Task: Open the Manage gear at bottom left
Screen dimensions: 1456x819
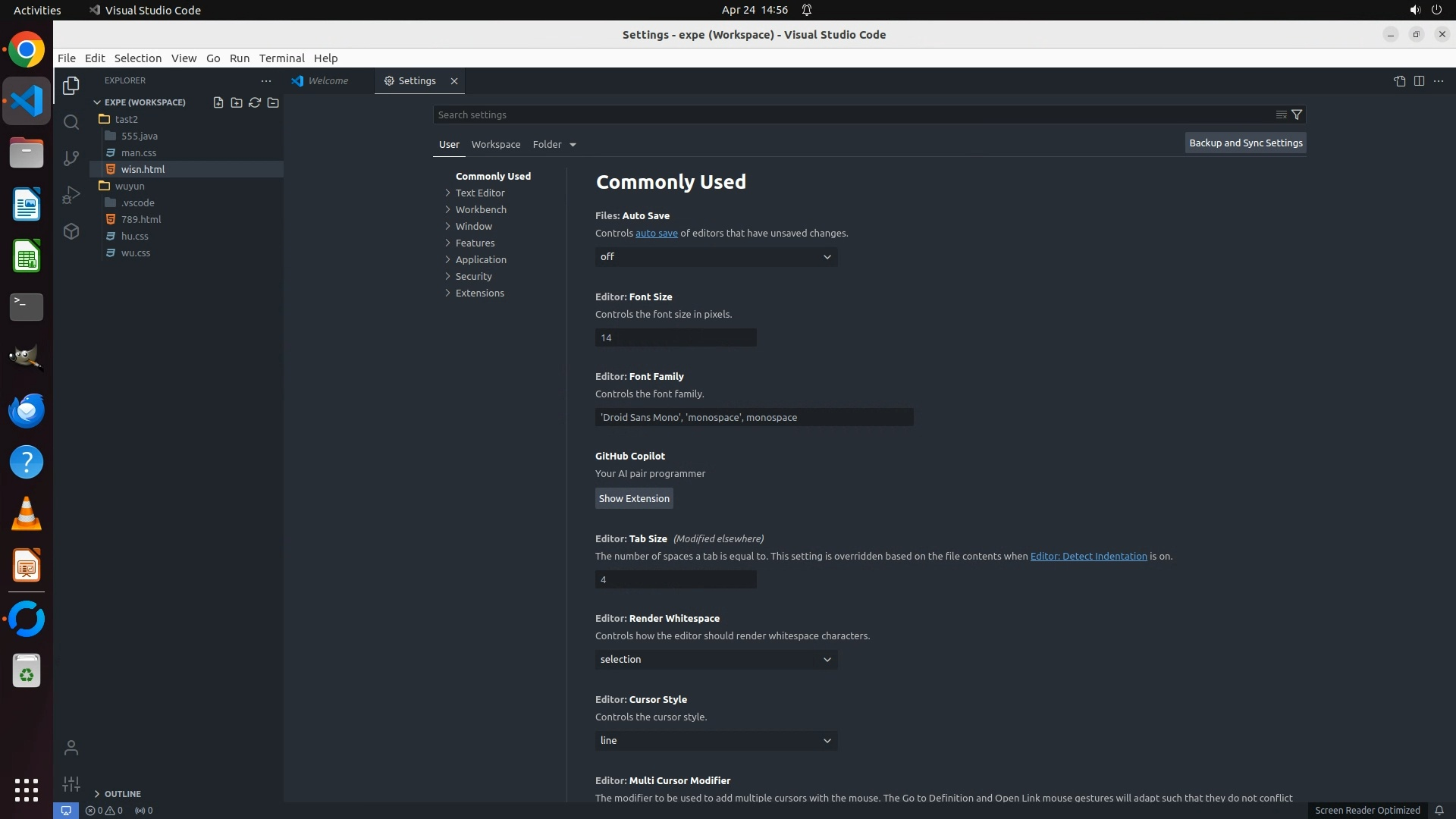Action: [71, 784]
